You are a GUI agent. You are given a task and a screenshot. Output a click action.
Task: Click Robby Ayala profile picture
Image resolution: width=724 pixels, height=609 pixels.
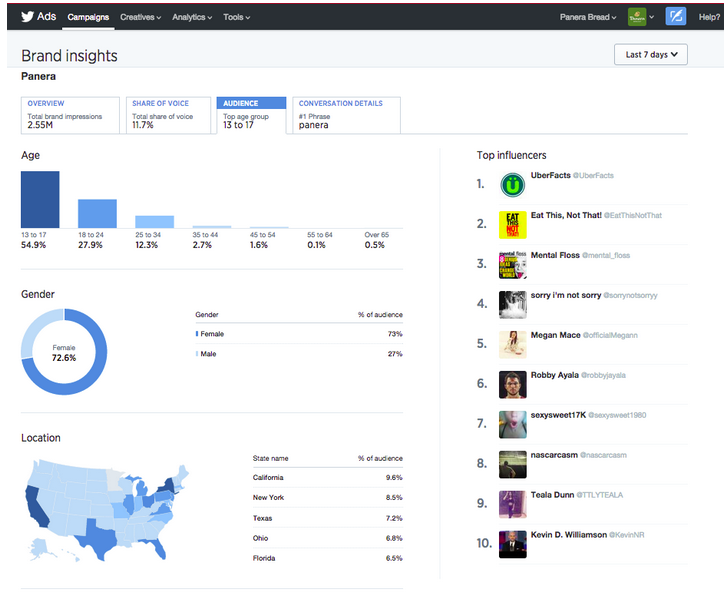(x=512, y=384)
